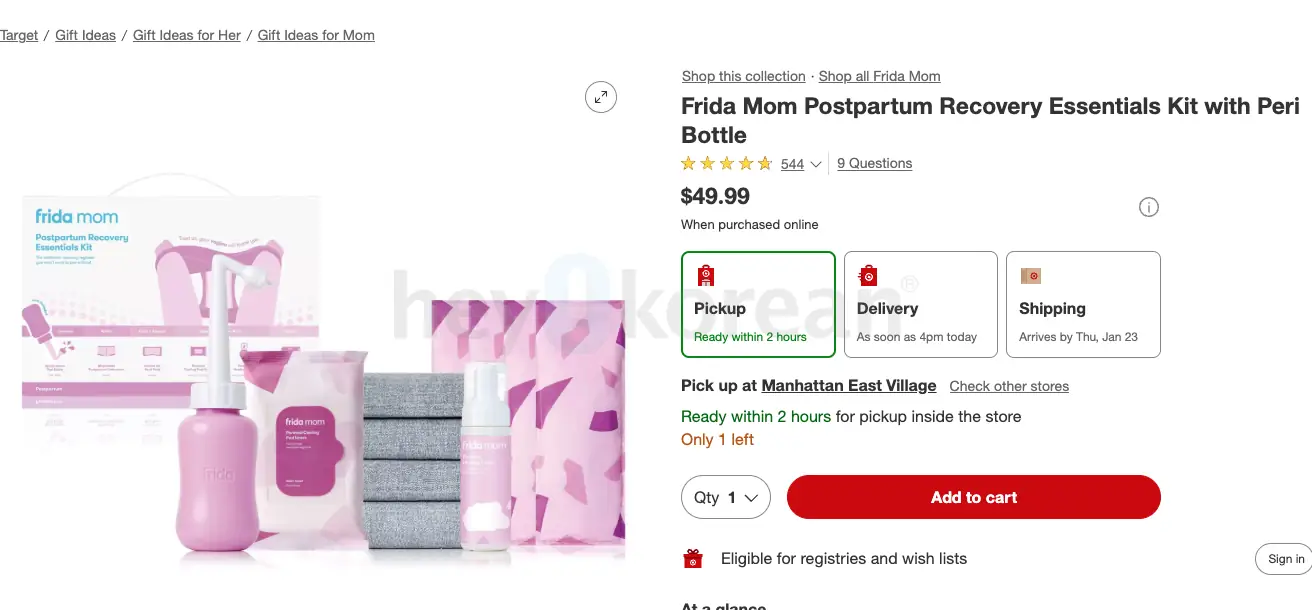The height and width of the screenshot is (610, 1312).
Task: Select the Pickup fulfillment icon
Action: (705, 274)
